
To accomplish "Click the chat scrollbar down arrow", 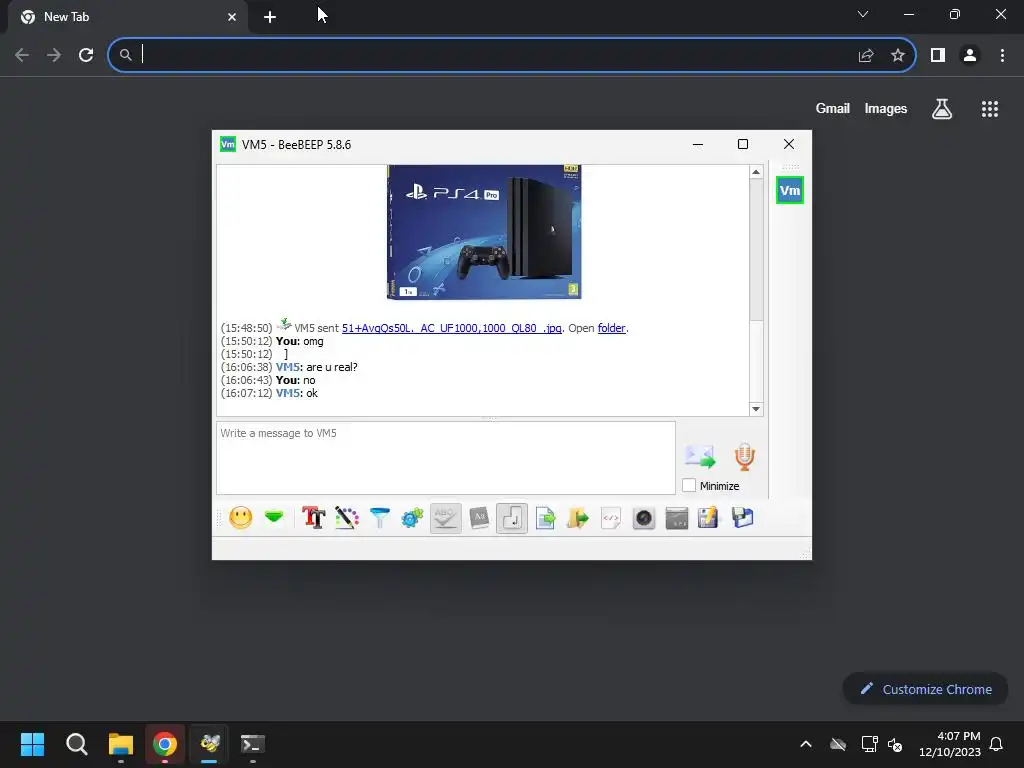I will pyautogui.click(x=756, y=409).
